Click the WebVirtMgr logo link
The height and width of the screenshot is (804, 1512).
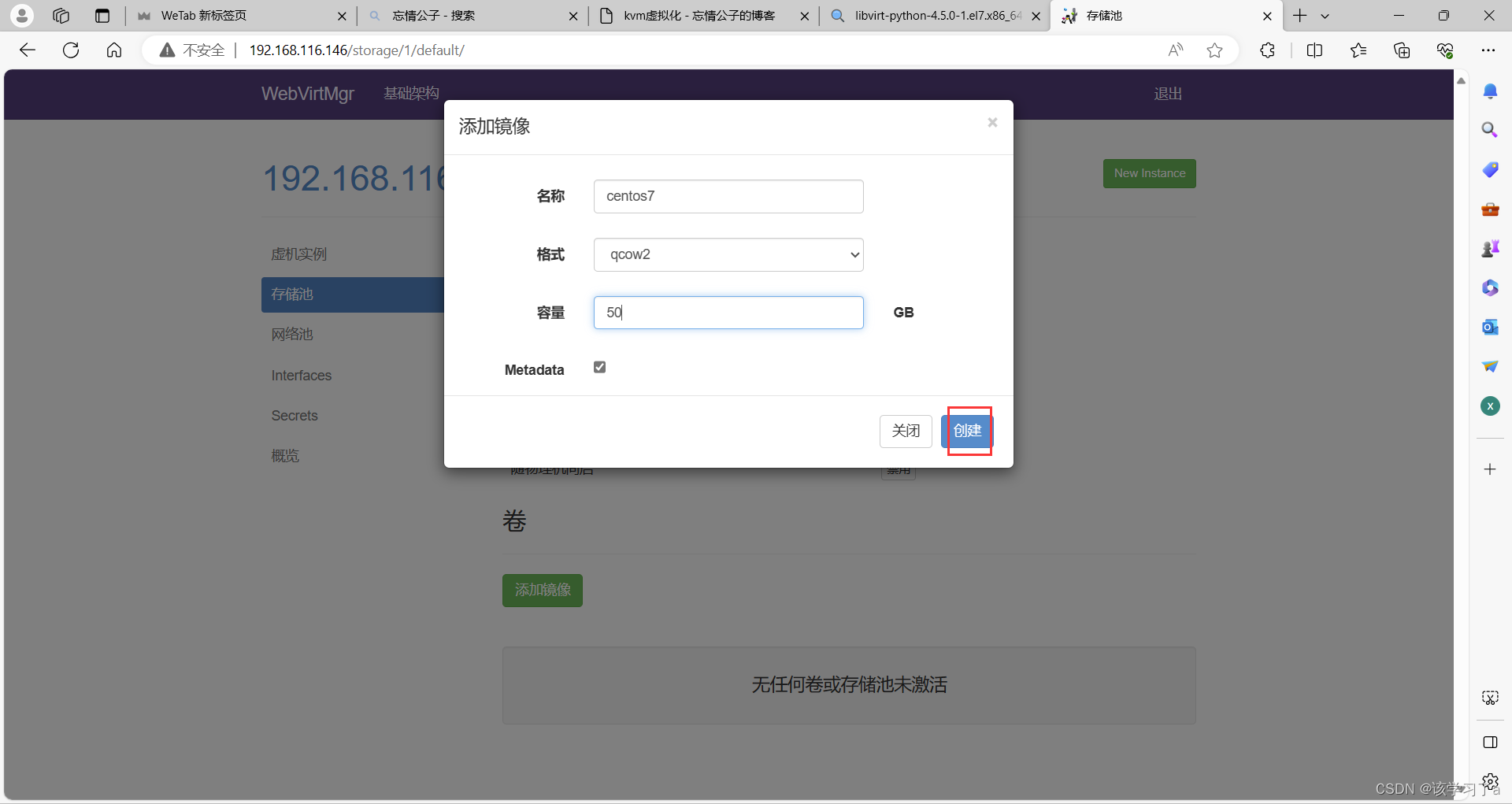[x=308, y=94]
